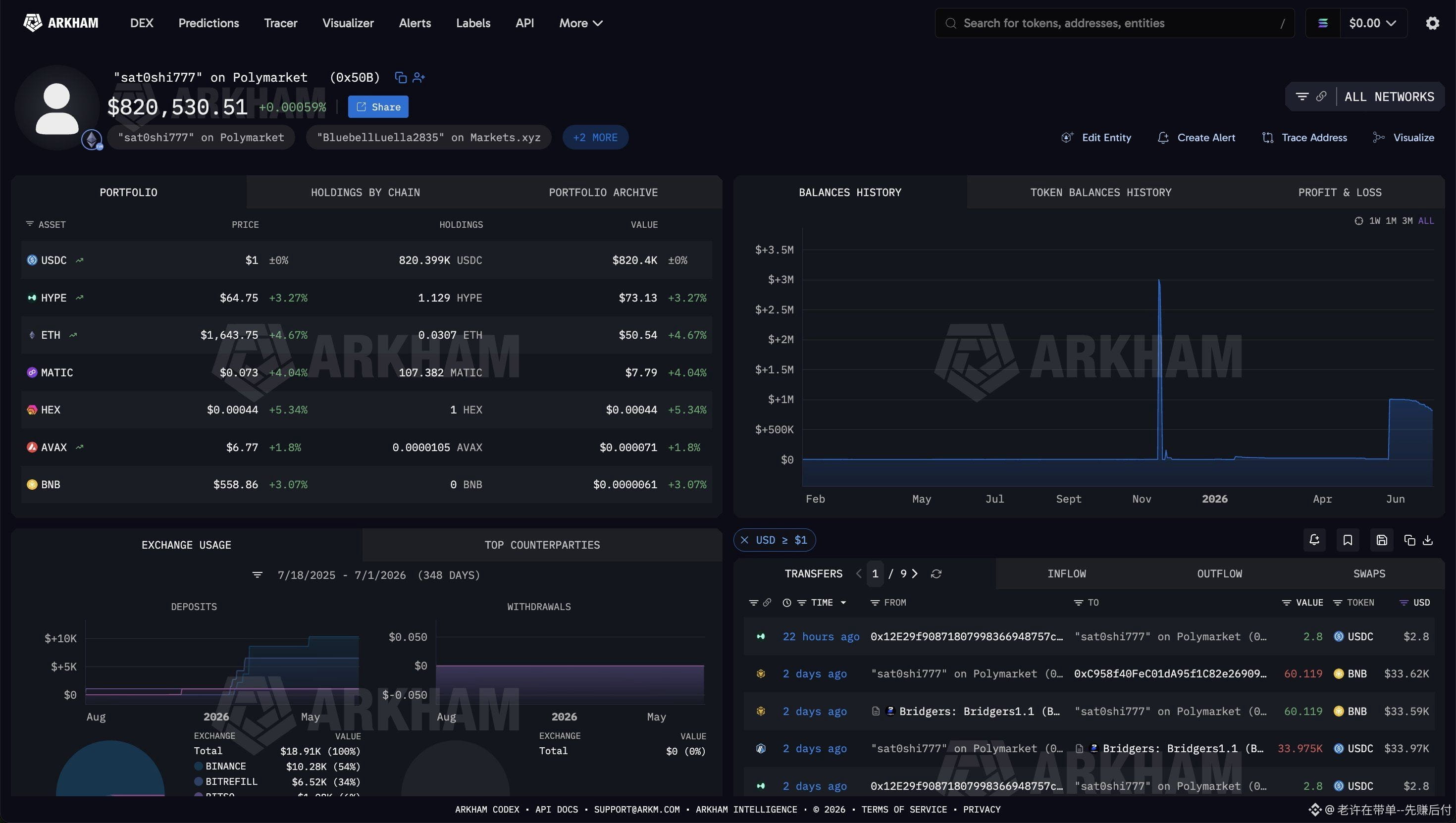Screen dimensions: 1456x823
Task: Click the Ethereum EVM badge on the avatar
Action: (x=92, y=139)
